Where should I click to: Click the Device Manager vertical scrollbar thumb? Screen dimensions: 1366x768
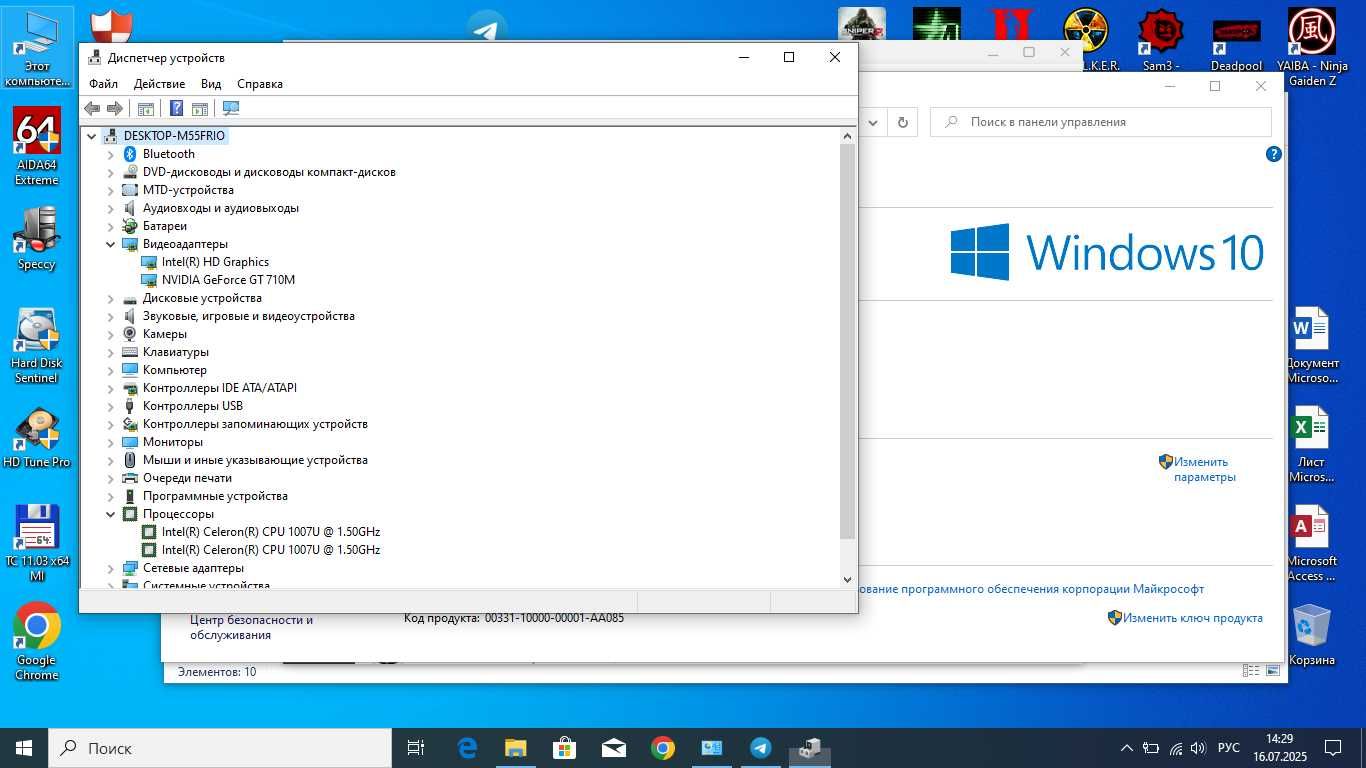click(847, 340)
